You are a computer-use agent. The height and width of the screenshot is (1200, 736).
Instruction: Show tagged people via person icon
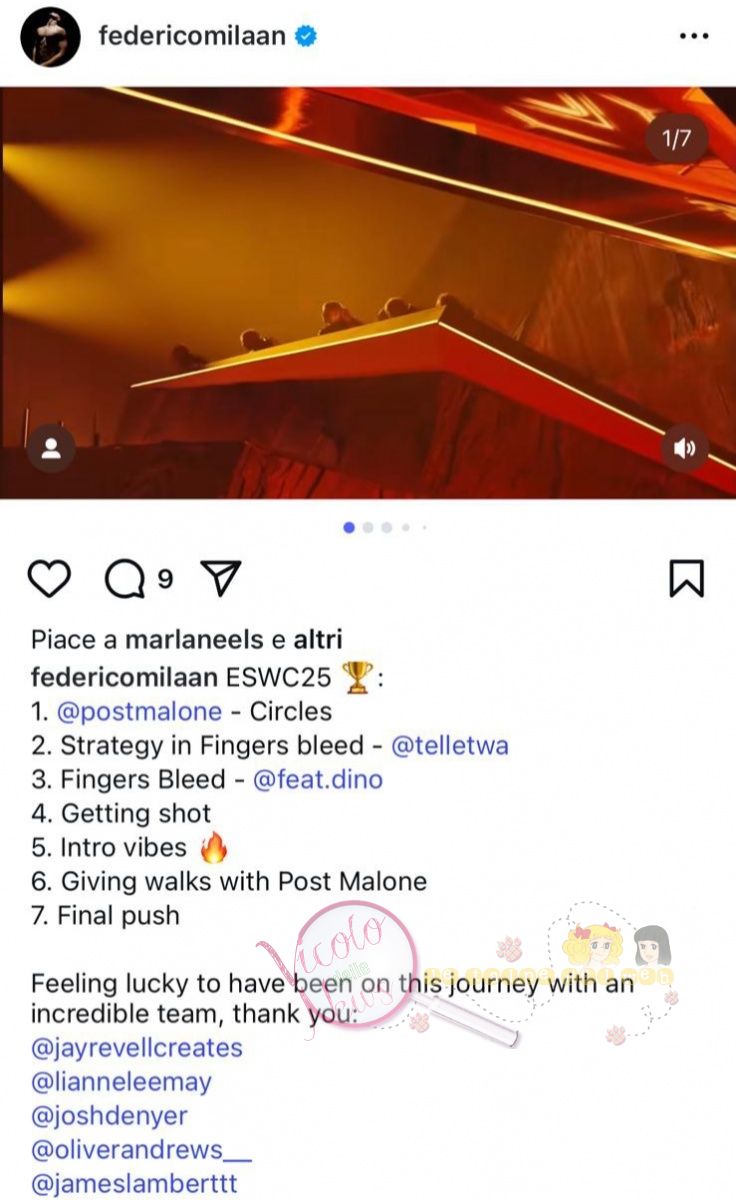coord(51,448)
